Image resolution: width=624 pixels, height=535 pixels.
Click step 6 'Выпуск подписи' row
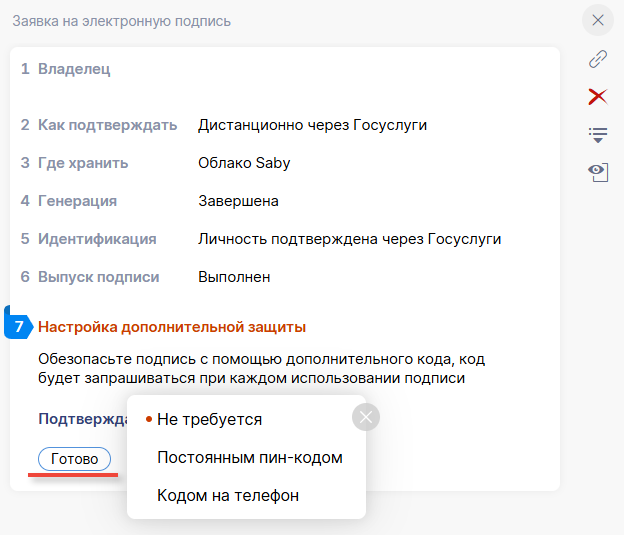(98, 277)
